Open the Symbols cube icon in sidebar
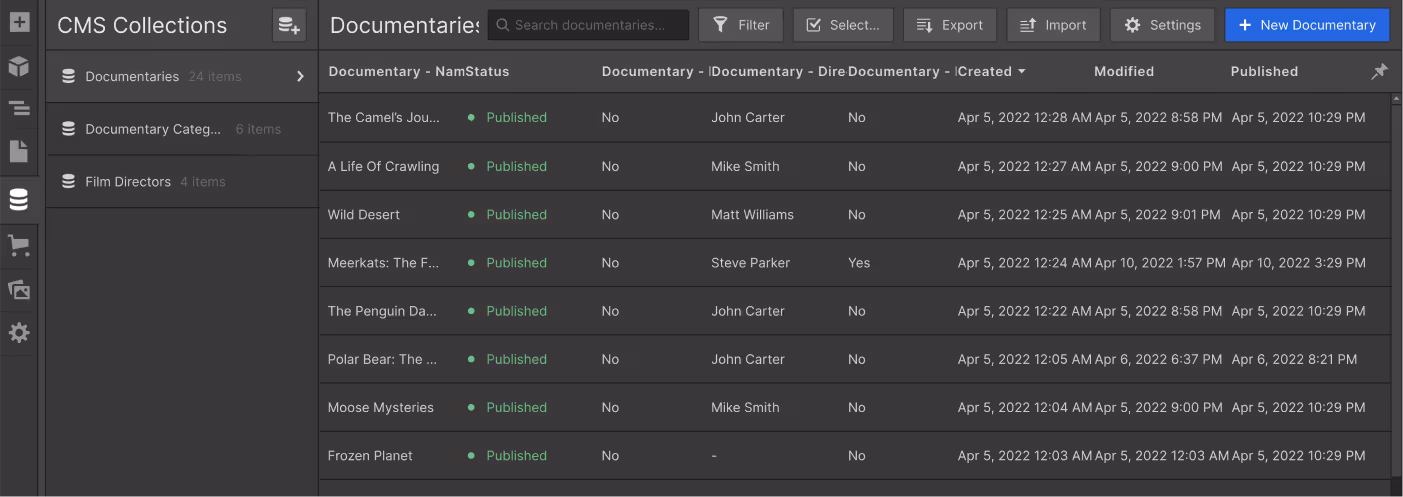Screen dimensions: 1403x497 point(18,66)
